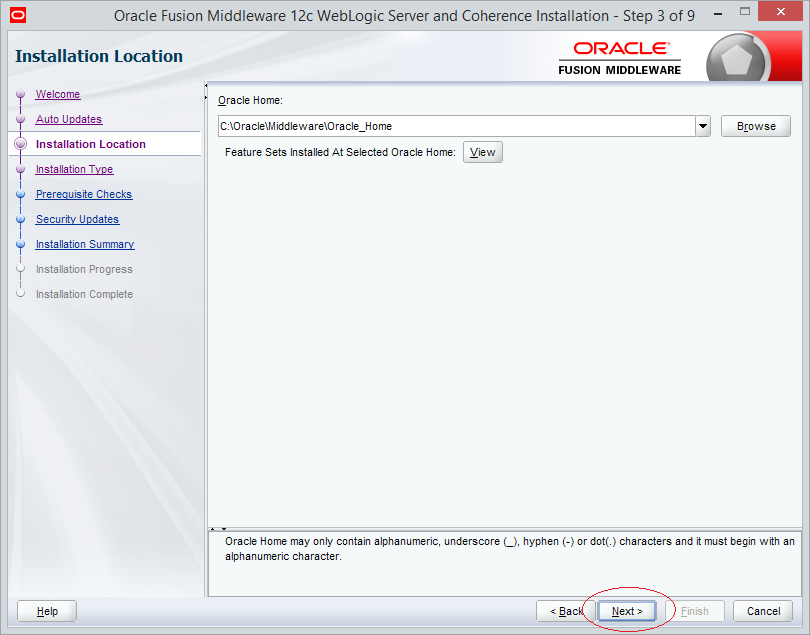The height and width of the screenshot is (635, 810).
Task: Jump to Installation Type step
Action: point(74,169)
